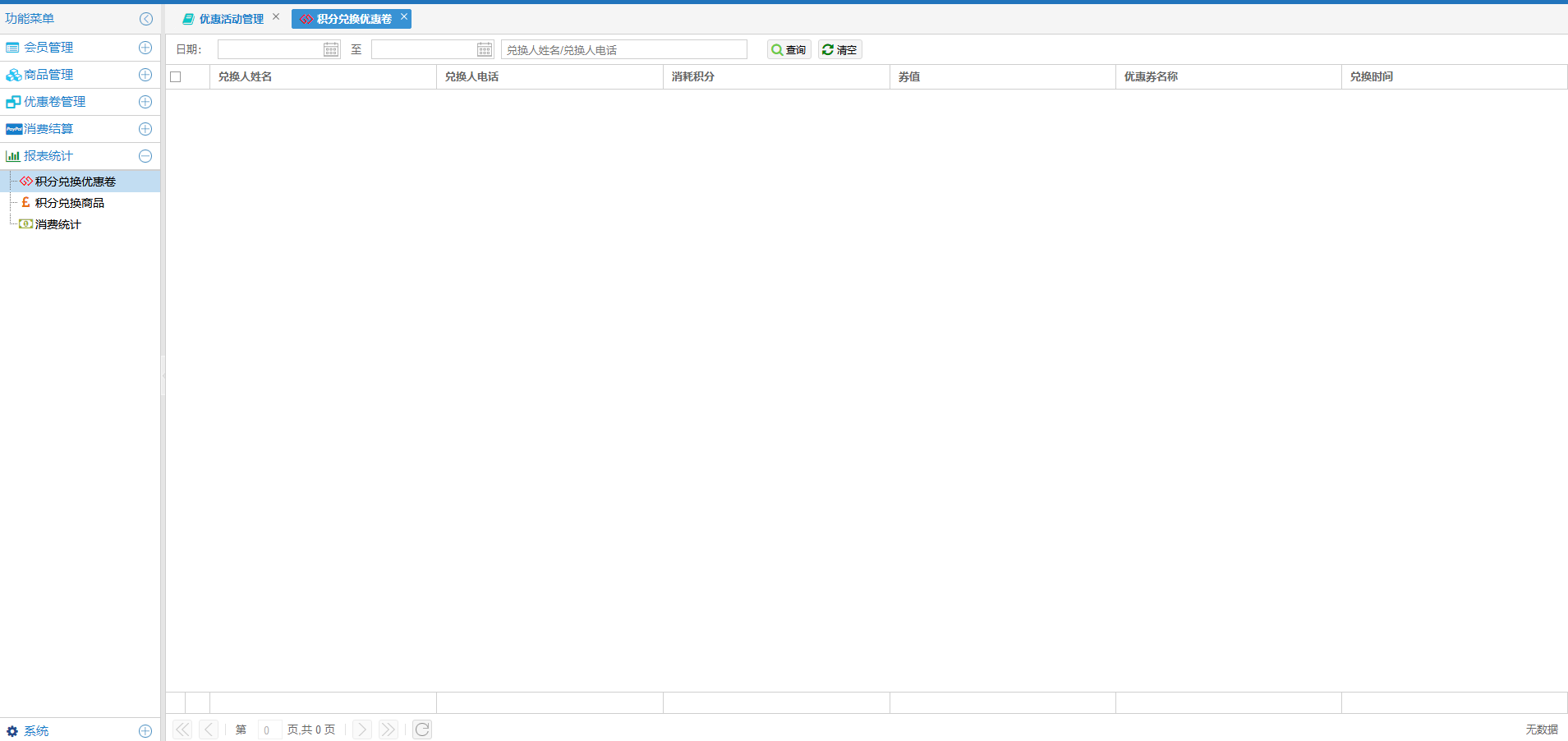Go to the next page
1568x741 pixels.
(x=362, y=729)
